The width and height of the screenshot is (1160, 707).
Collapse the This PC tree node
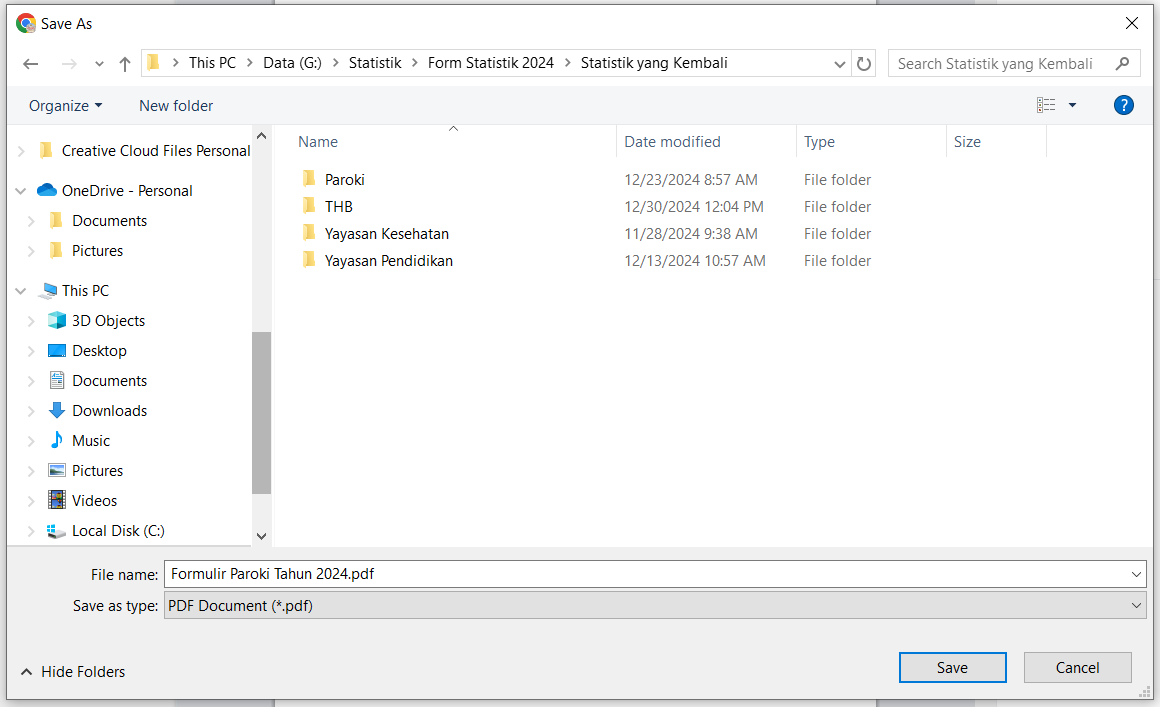[x=21, y=291]
